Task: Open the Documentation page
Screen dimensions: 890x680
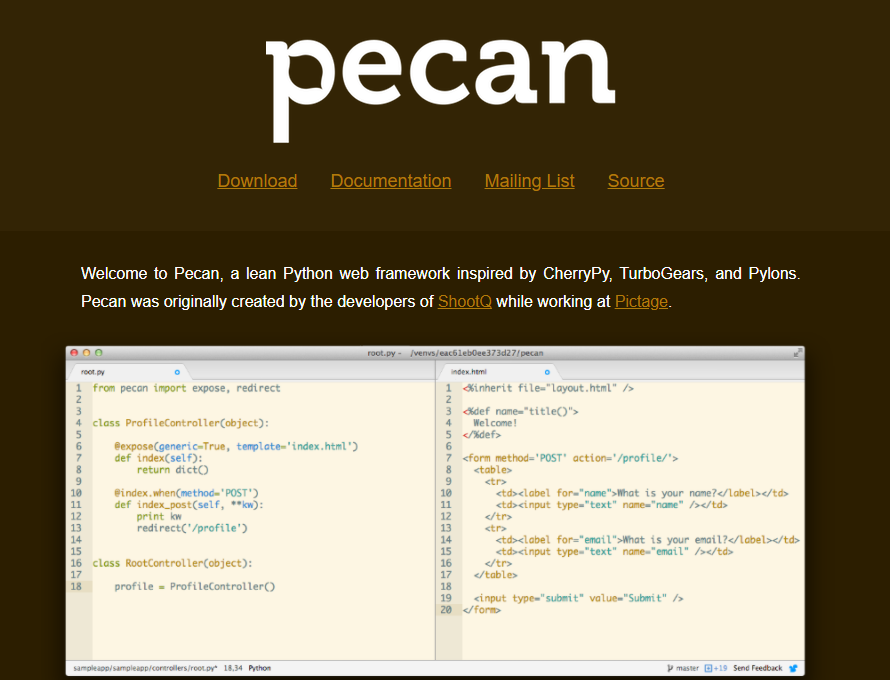Action: [391, 181]
